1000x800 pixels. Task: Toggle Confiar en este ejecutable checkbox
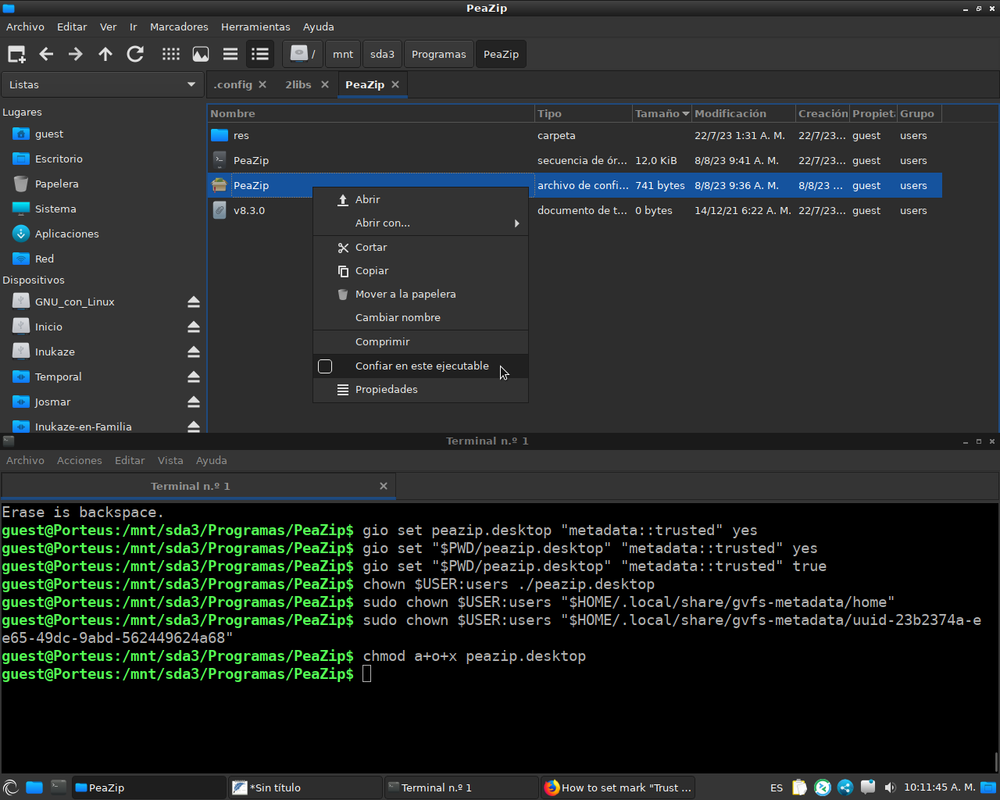(325, 366)
